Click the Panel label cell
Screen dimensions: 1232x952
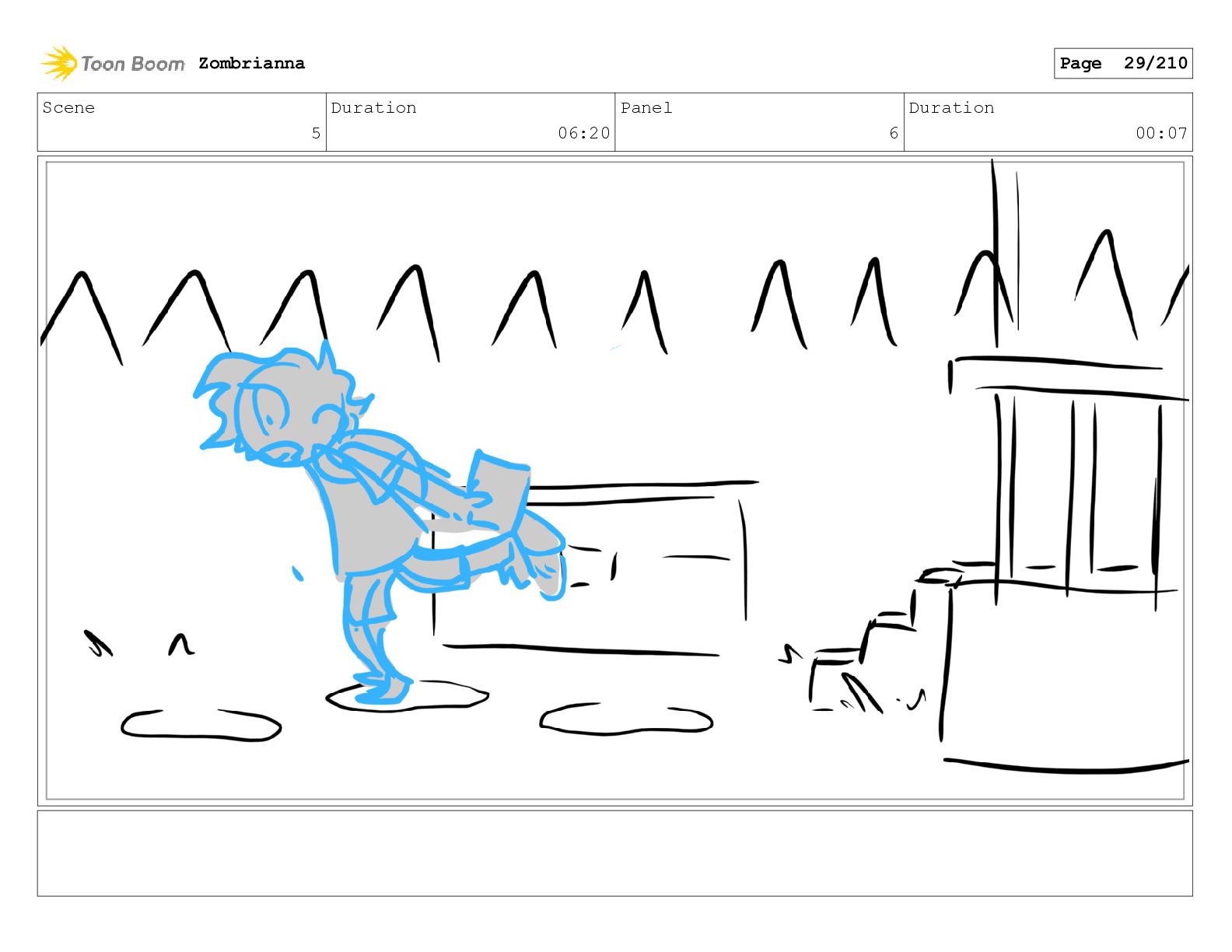[759, 122]
